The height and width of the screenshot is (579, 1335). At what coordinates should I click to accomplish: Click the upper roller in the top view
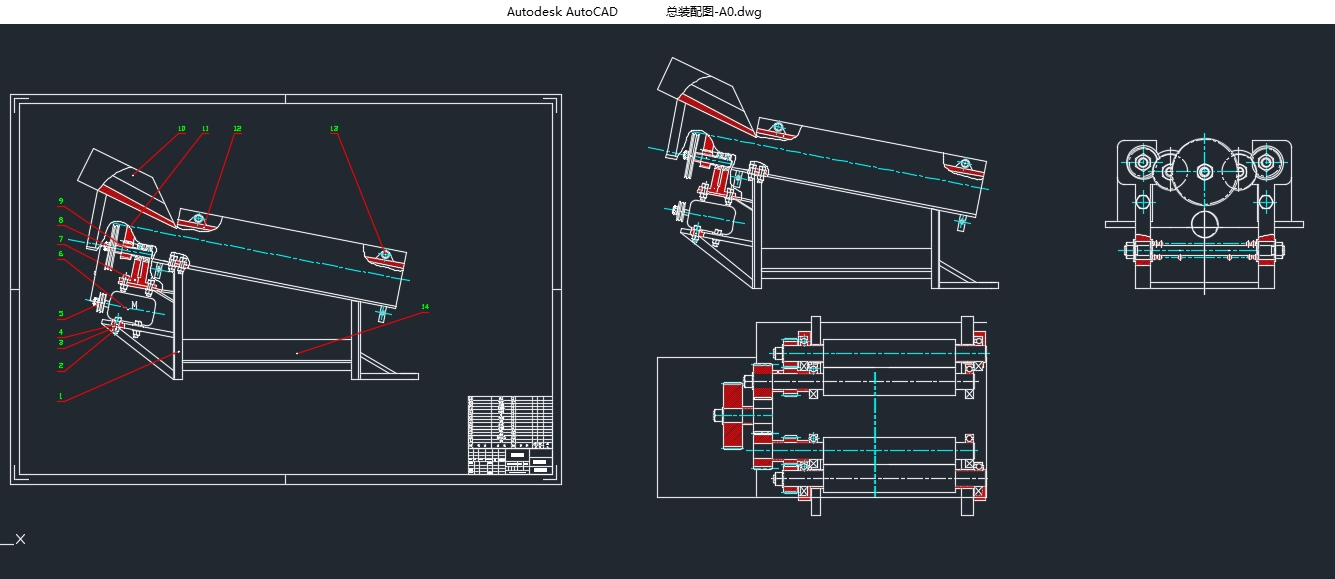pos(888,353)
